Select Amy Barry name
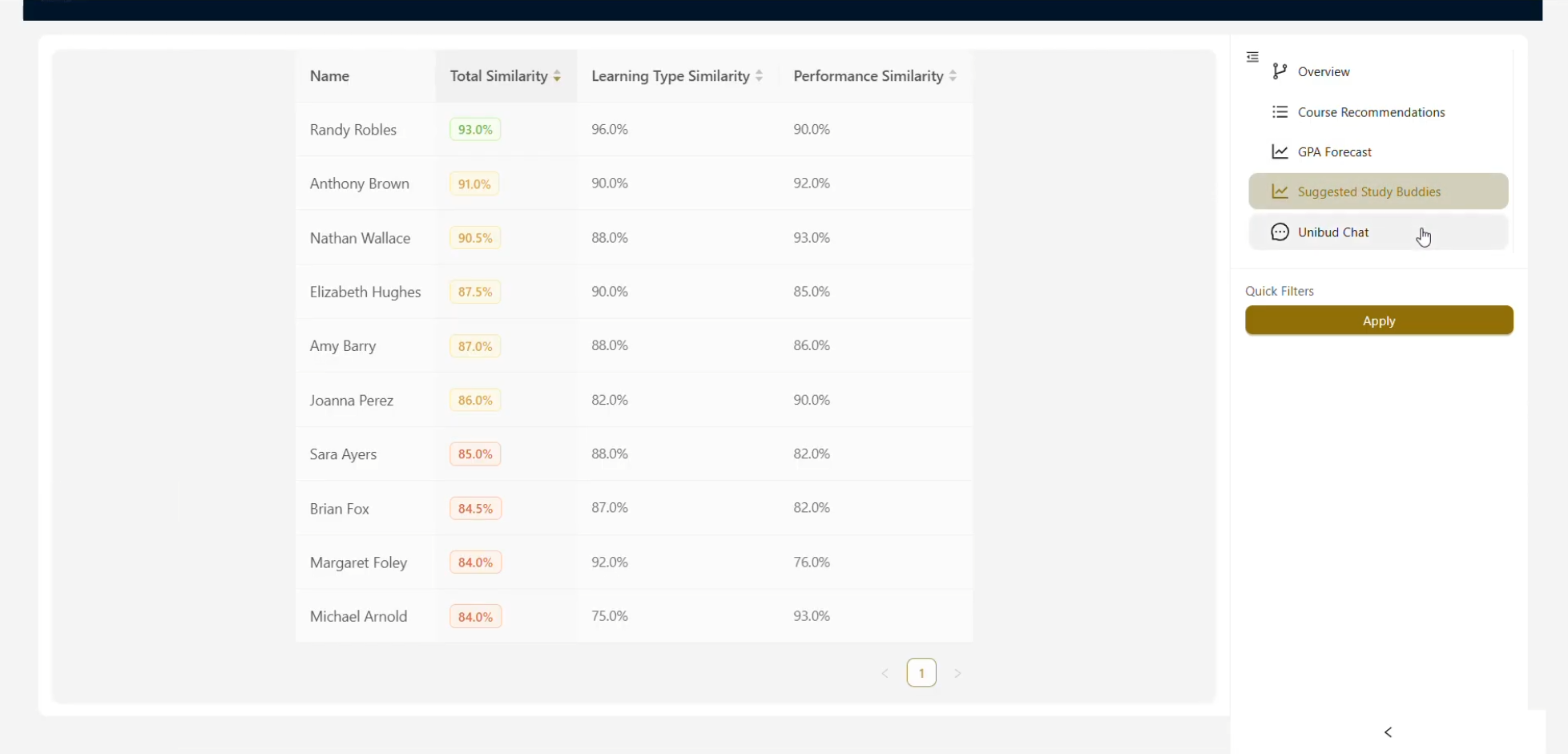 coord(343,346)
